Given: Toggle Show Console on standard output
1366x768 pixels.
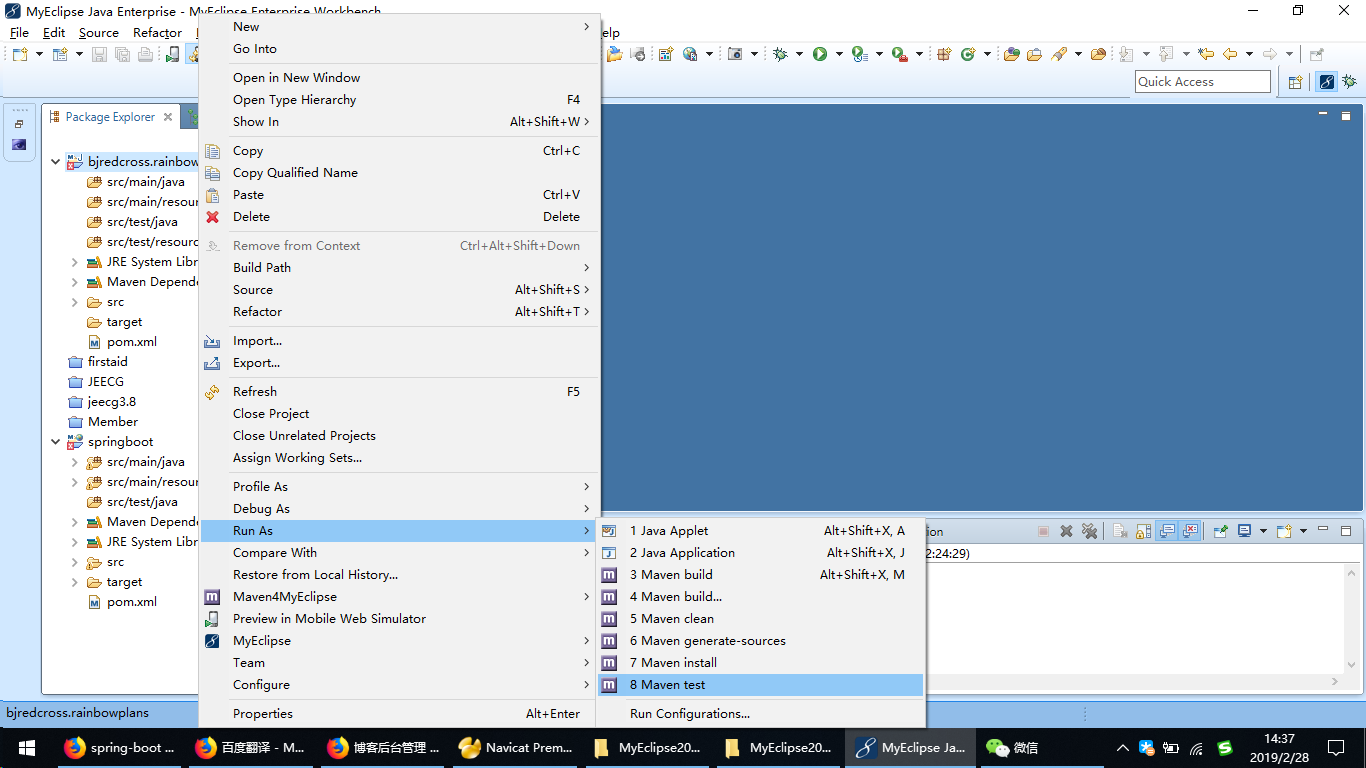Looking at the screenshot, I should (1167, 531).
